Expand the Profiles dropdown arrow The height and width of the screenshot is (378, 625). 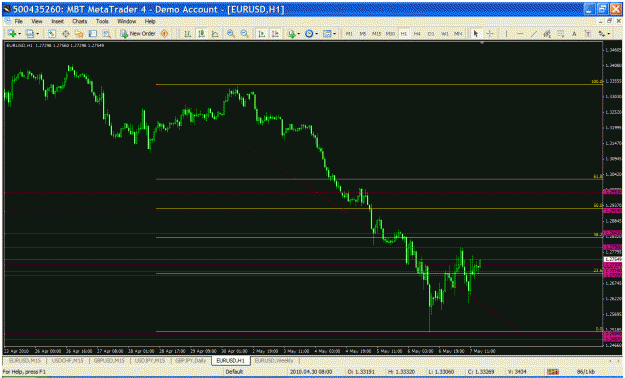[x=37, y=34]
